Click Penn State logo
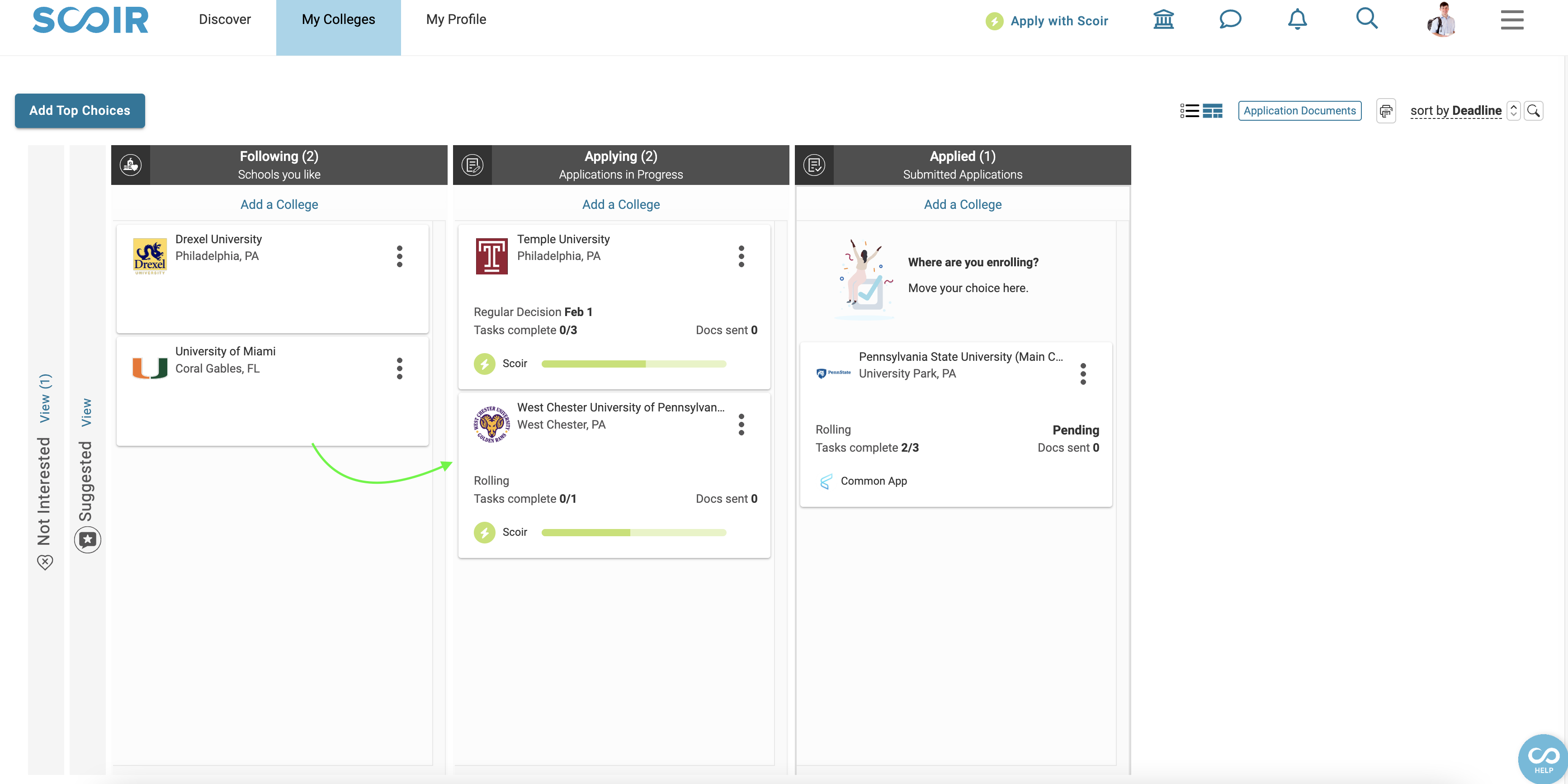Screen dimensions: 1568x784 [833, 373]
